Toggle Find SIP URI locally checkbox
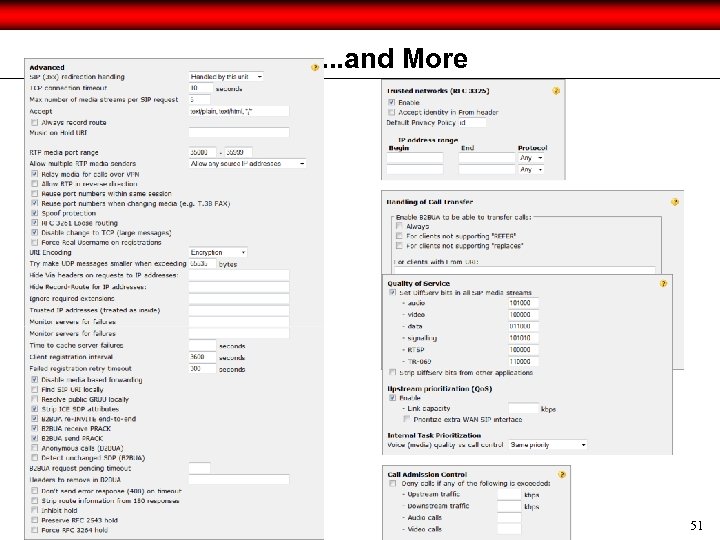The image size is (720, 540). tap(34, 389)
